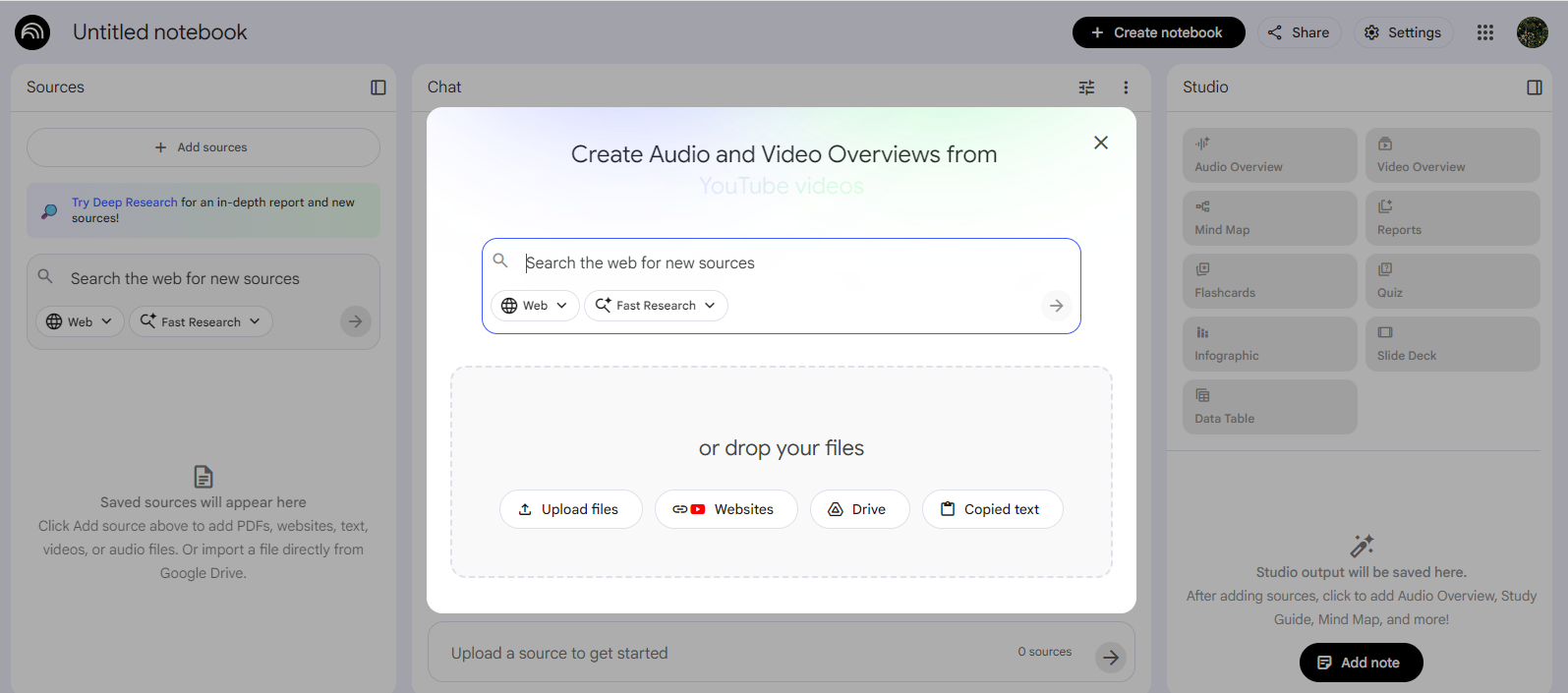Expand Web source type dropdown in dialog
Image resolution: width=1568 pixels, height=693 pixels.
pyautogui.click(x=535, y=306)
